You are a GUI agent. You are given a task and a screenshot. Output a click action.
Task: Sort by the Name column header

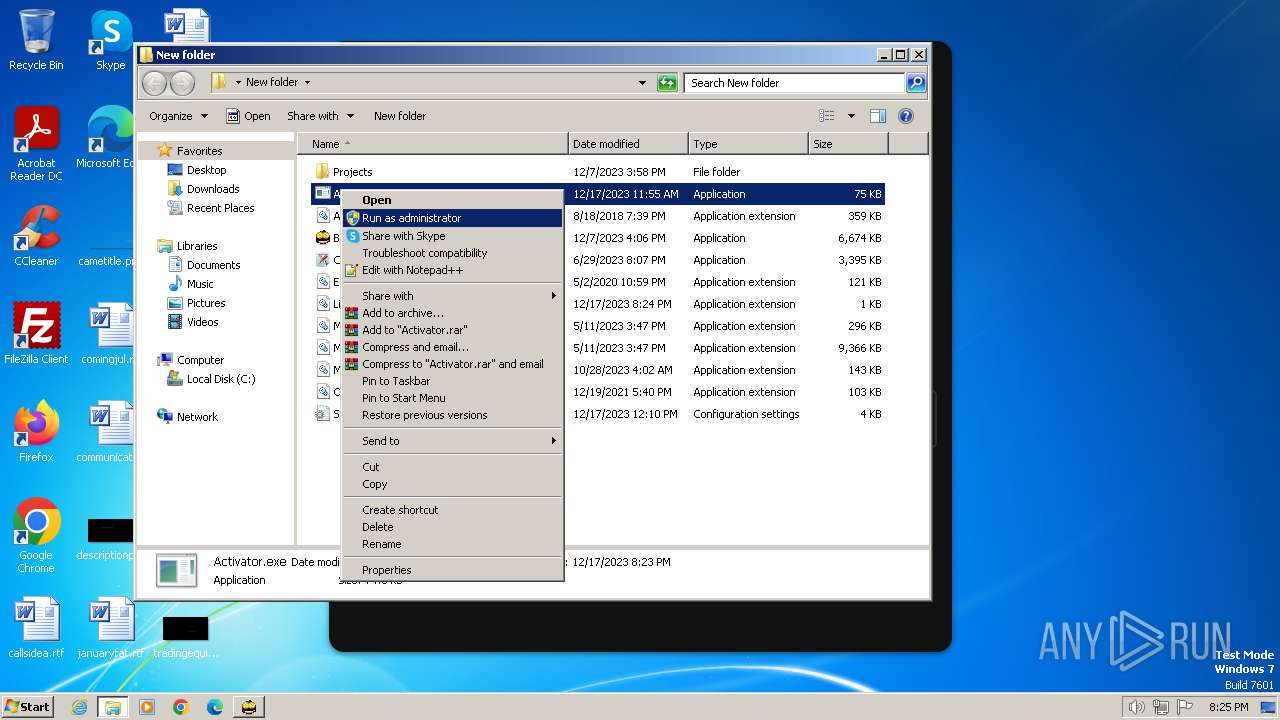[x=432, y=144]
